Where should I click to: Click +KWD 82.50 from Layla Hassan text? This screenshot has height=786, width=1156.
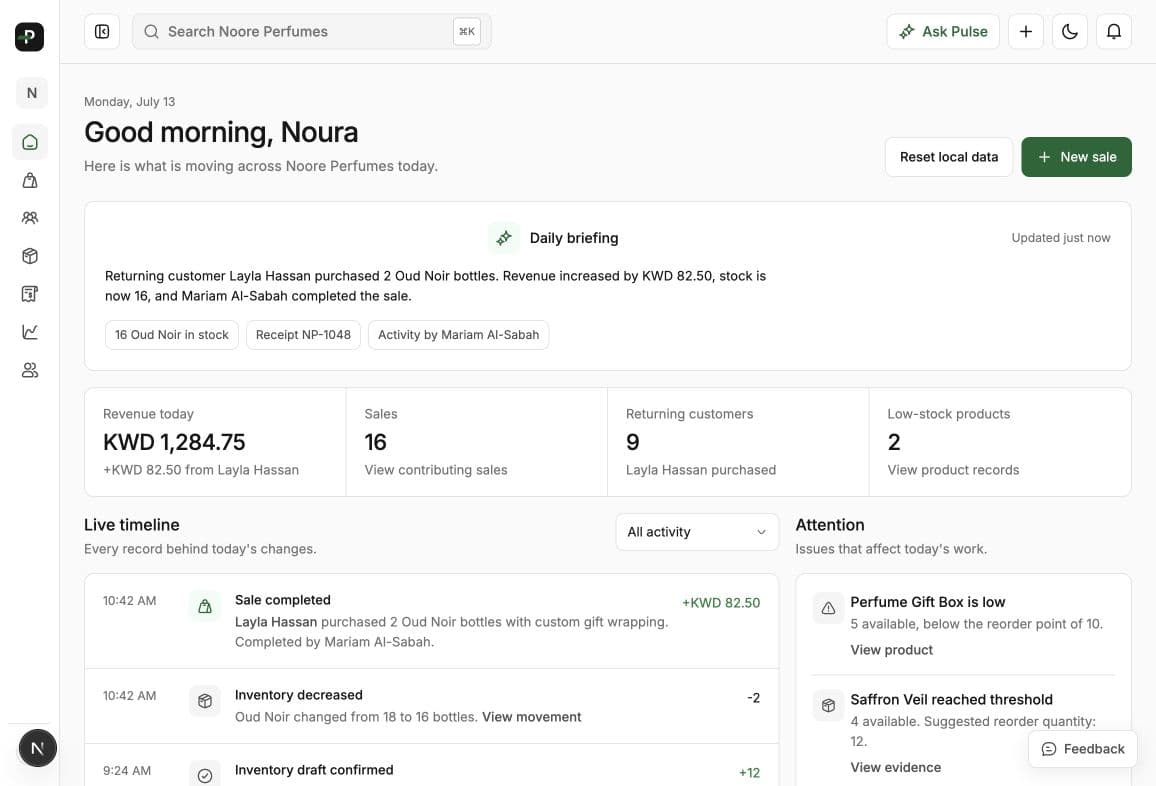click(x=201, y=470)
